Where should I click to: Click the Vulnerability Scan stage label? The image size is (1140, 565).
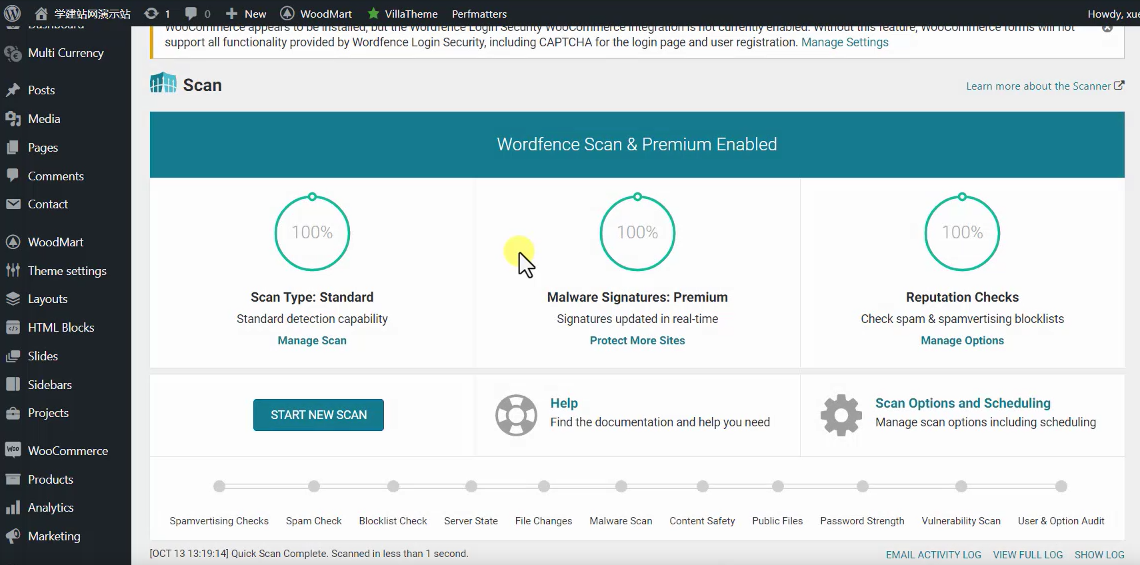pyautogui.click(x=961, y=521)
